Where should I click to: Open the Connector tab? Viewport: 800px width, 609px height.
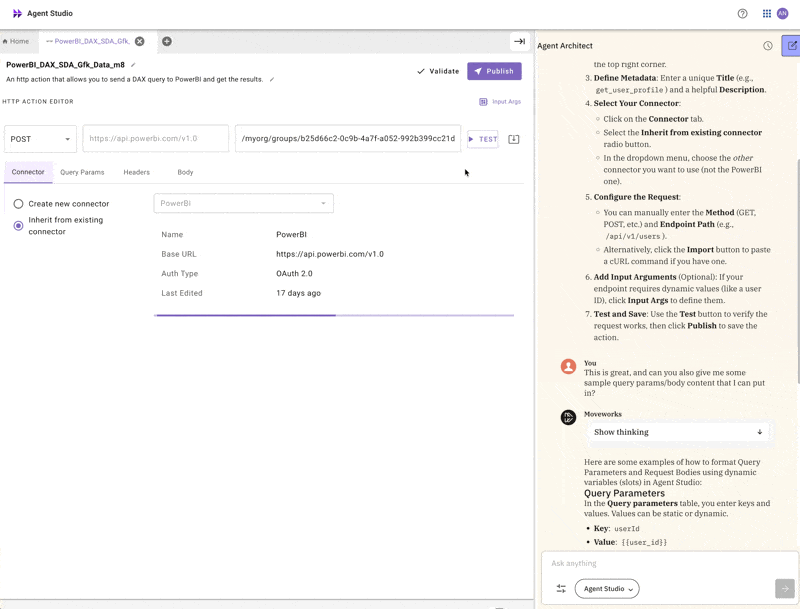[x=28, y=172]
